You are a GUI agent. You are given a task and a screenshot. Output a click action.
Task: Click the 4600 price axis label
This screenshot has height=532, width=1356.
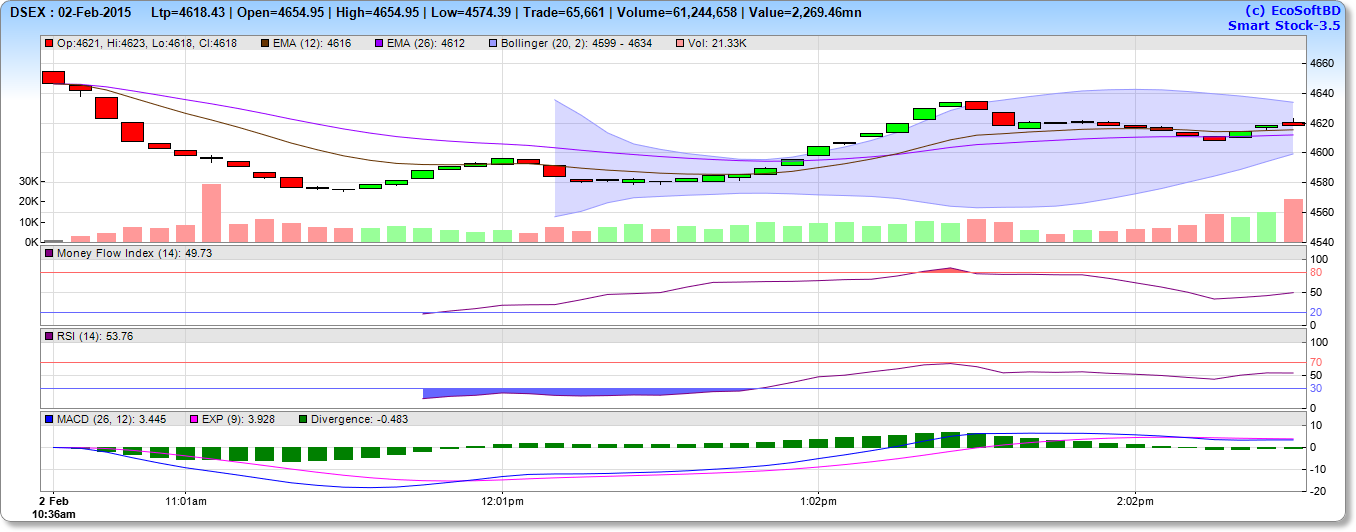1322,152
